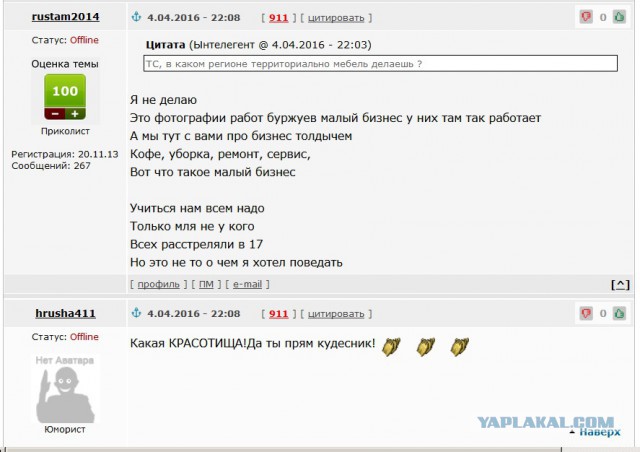
Task: Lower topic rating with the minus button
Action: [x=55, y=114]
